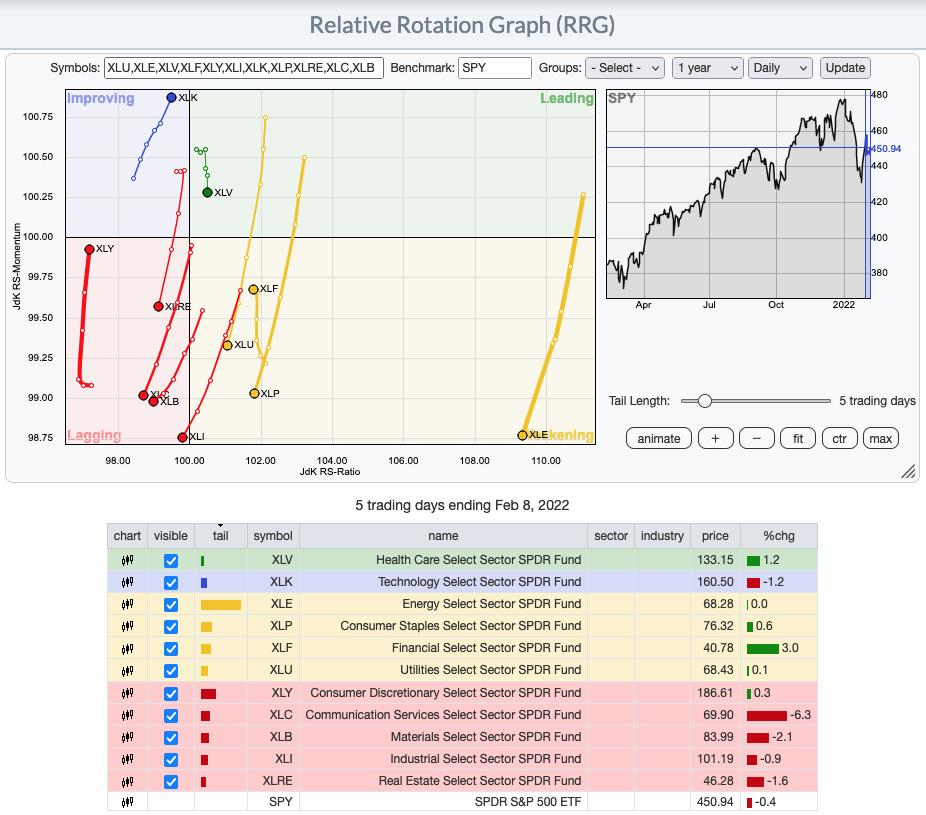
Task: Click the XLE yellow endpoint marker
Action: (x=522, y=435)
